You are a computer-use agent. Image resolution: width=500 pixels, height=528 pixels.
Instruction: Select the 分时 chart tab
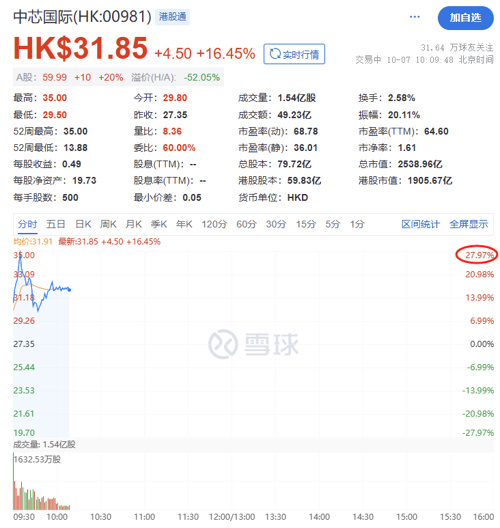pos(28,224)
